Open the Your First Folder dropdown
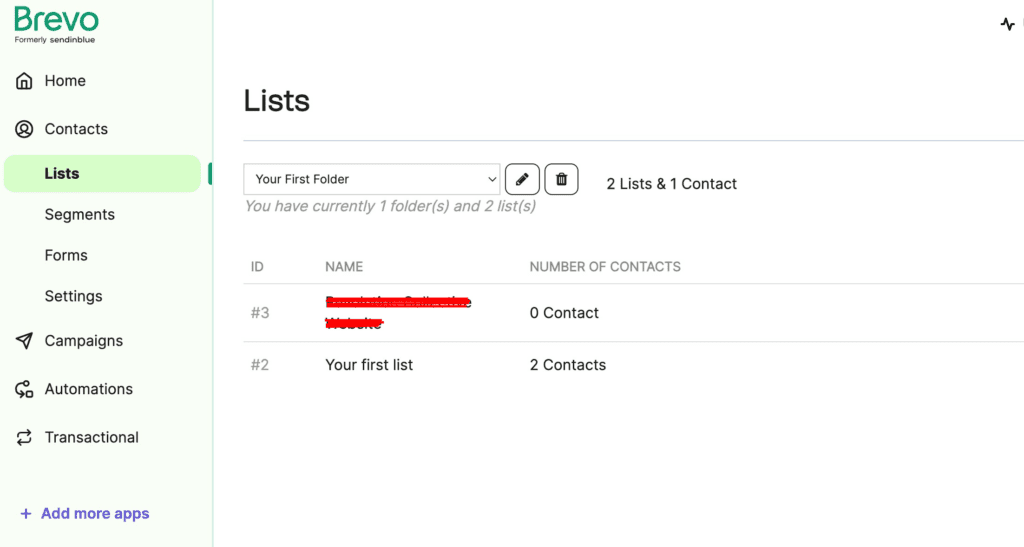This screenshot has height=547, width=1024. pyautogui.click(x=372, y=180)
